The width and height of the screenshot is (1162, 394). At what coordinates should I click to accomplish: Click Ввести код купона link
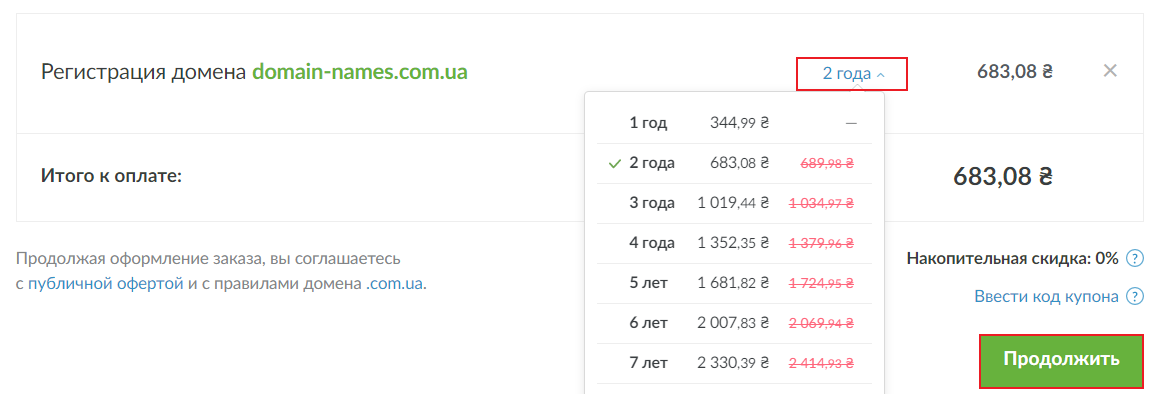pos(1046,297)
